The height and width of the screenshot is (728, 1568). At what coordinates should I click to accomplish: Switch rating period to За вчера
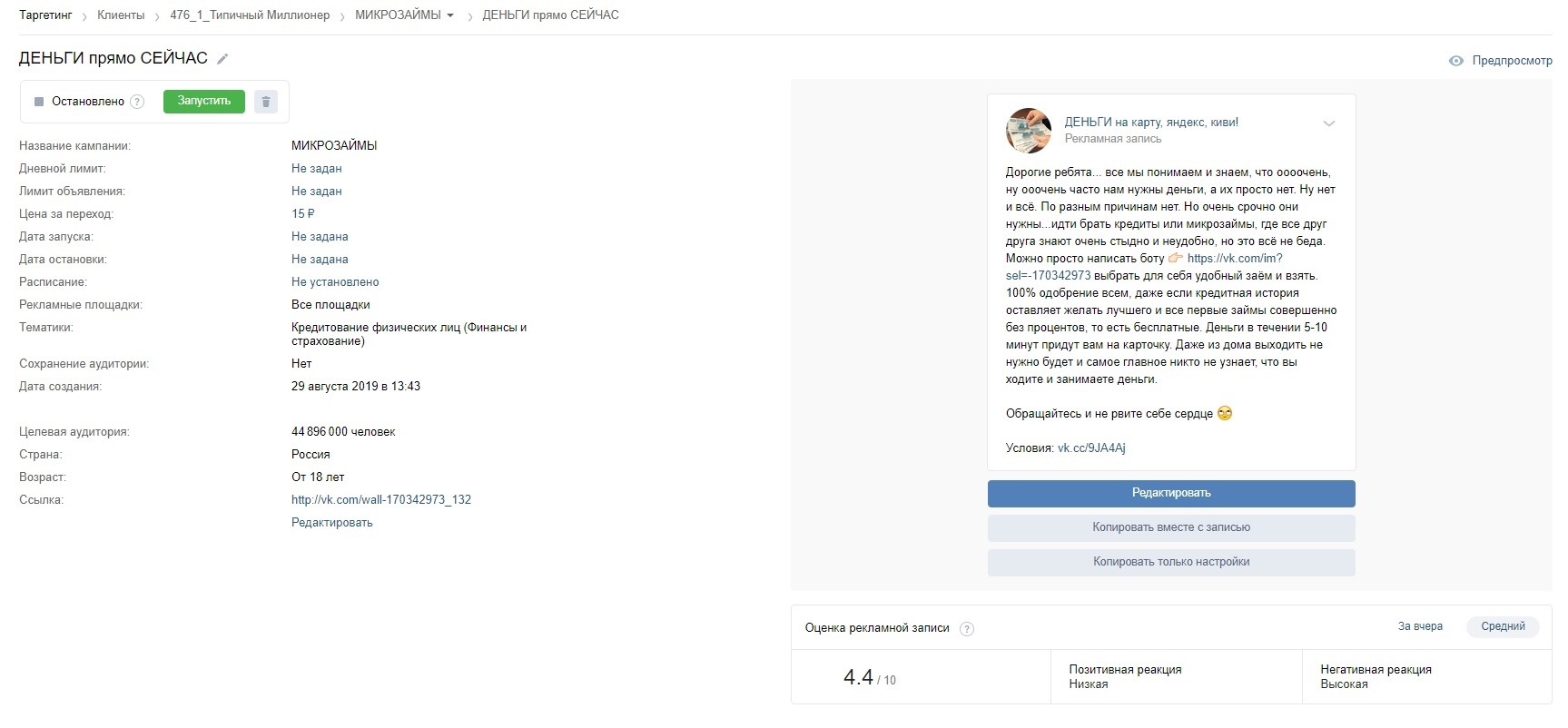coord(1420,626)
